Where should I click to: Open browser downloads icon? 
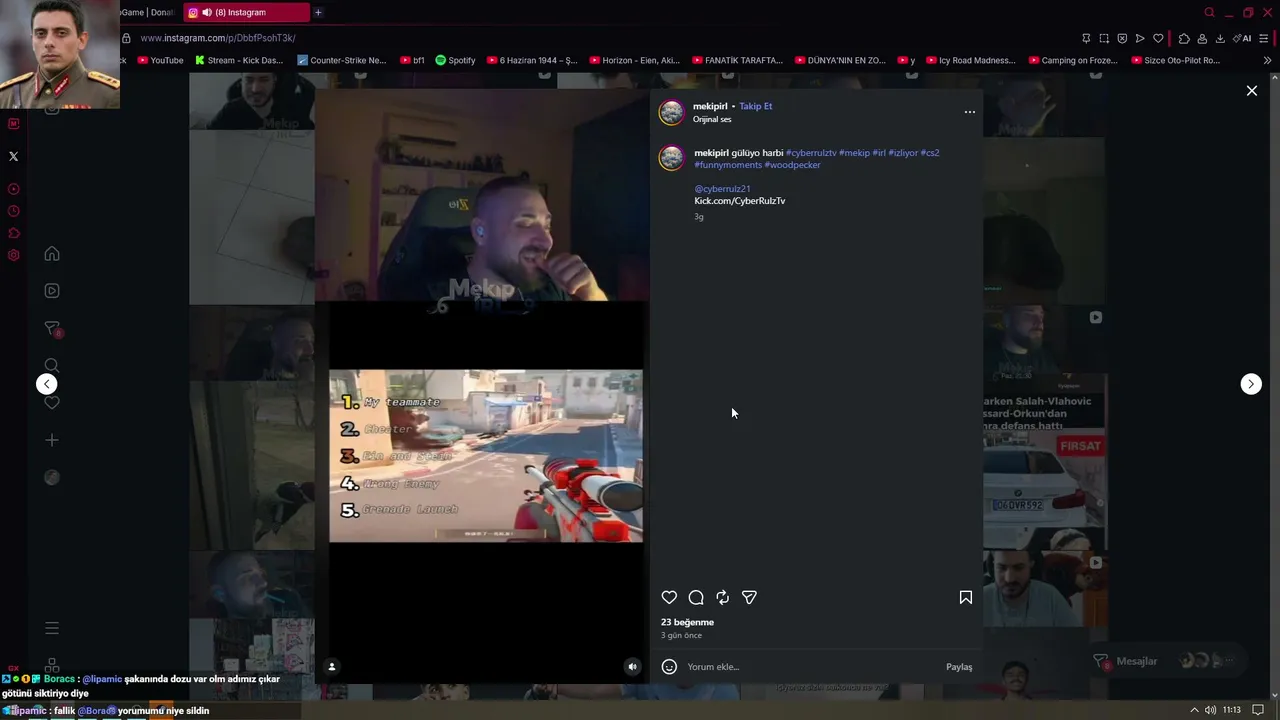(1220, 38)
